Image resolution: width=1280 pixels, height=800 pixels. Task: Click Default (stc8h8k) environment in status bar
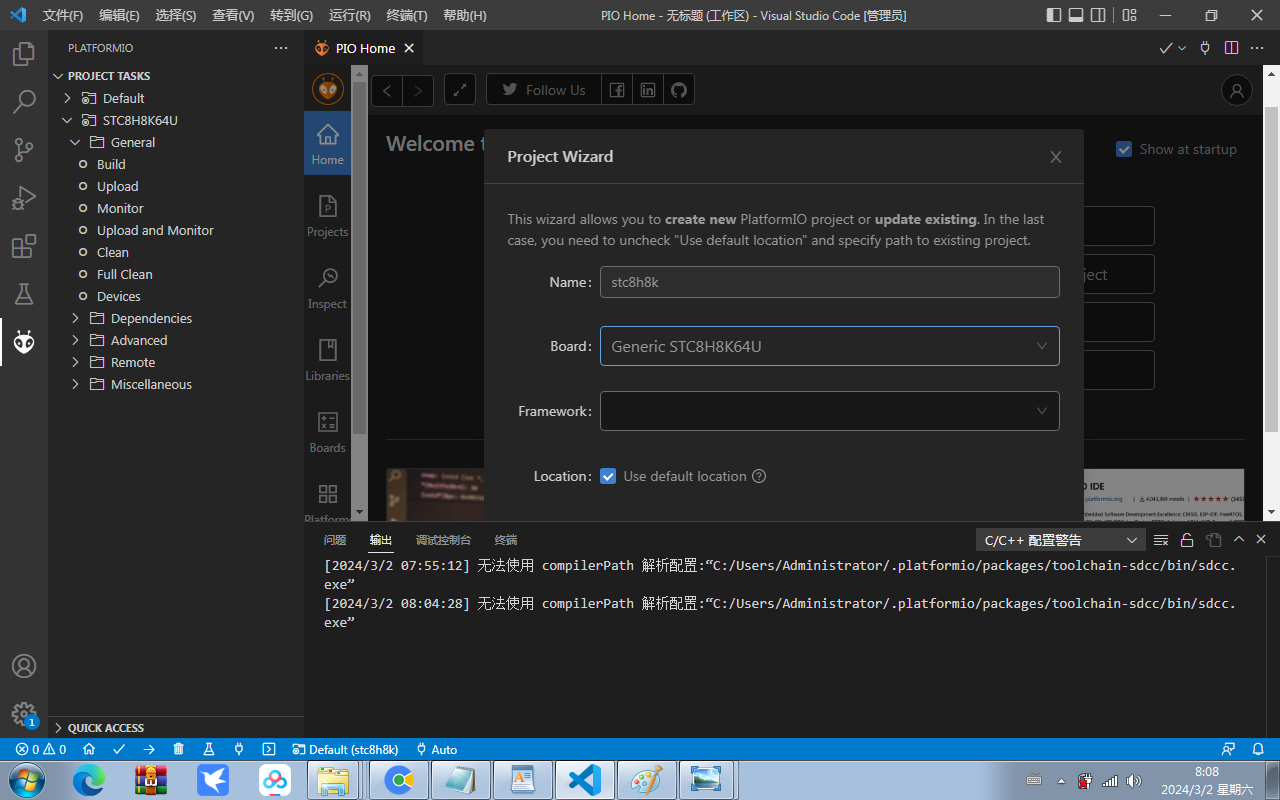pyautogui.click(x=345, y=749)
